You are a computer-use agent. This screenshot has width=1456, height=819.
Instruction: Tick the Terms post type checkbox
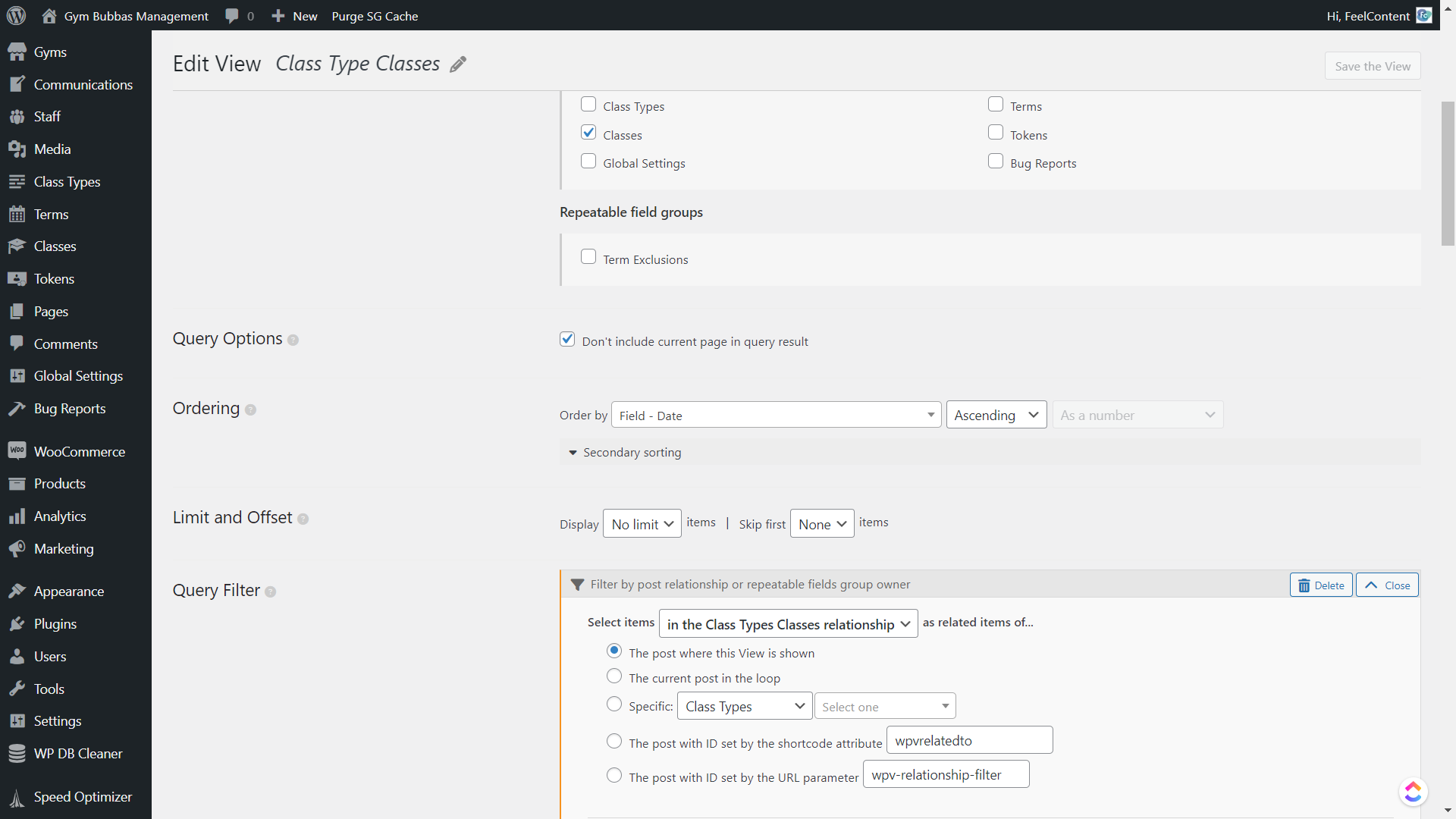pyautogui.click(x=996, y=105)
